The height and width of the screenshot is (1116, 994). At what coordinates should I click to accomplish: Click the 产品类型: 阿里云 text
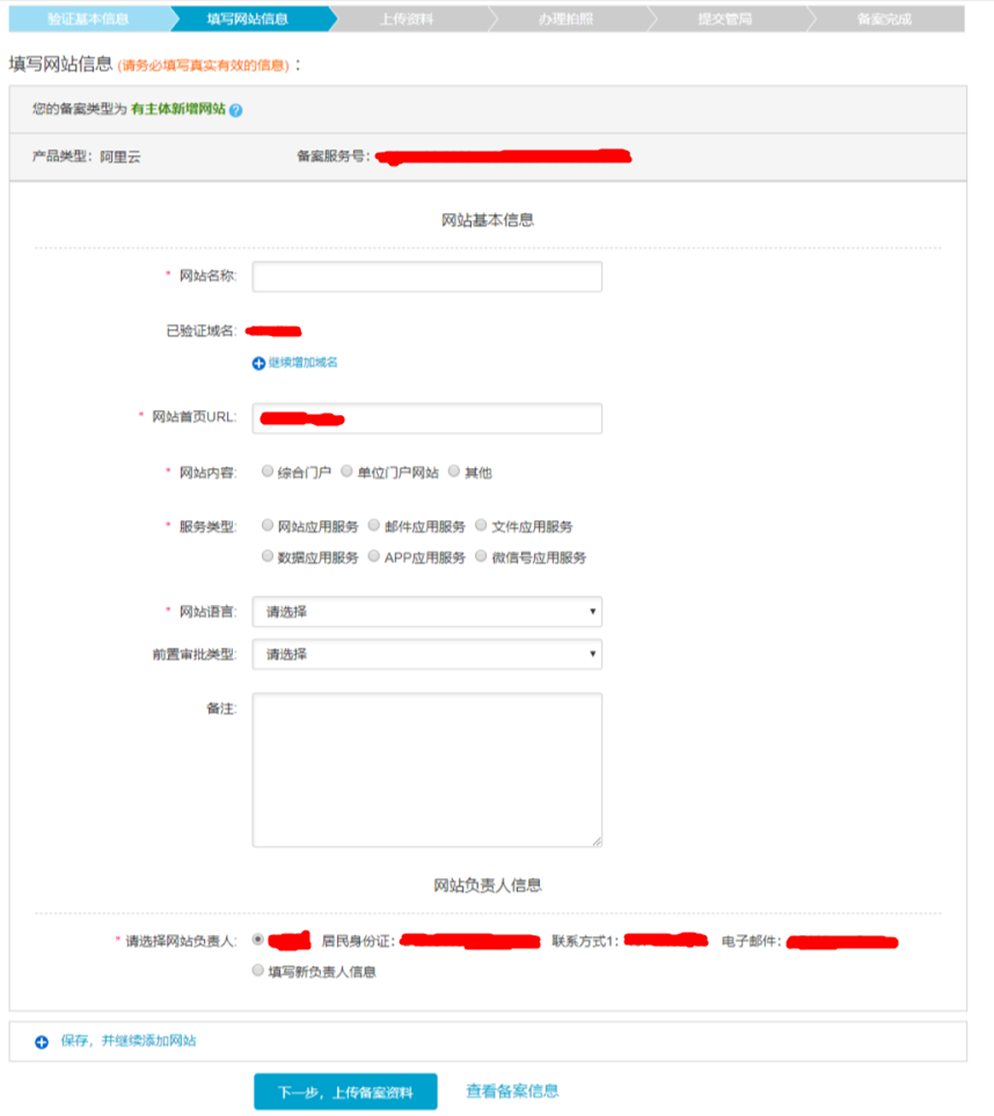coord(86,157)
